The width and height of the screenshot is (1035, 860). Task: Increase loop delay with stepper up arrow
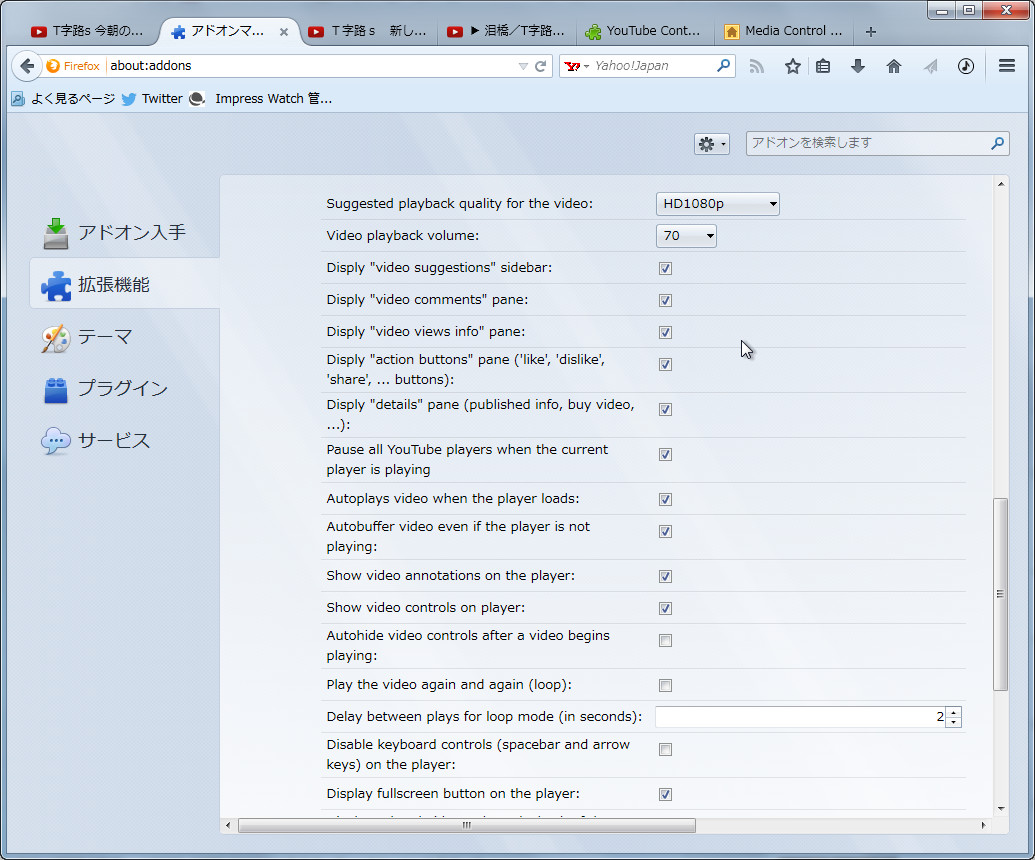click(954, 712)
